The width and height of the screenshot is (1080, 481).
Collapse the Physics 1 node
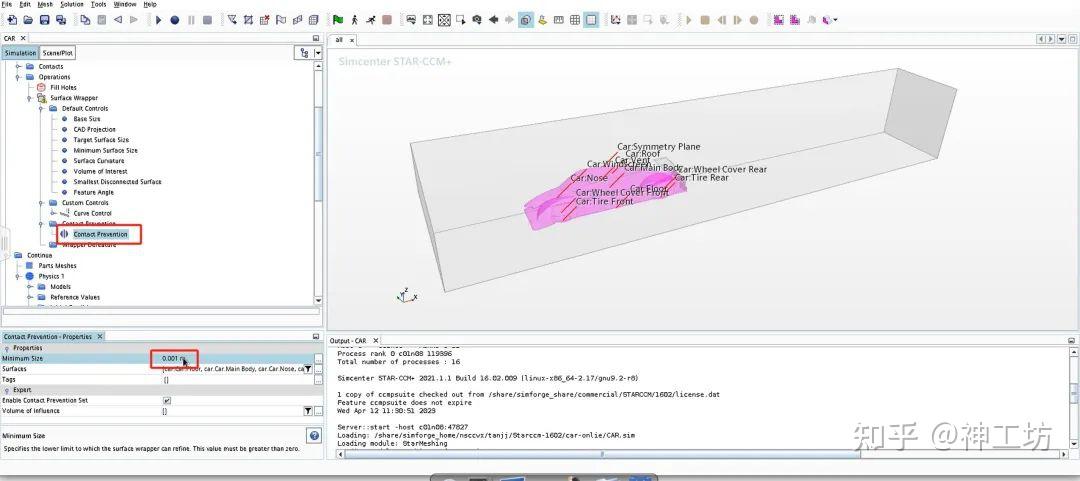point(19,276)
